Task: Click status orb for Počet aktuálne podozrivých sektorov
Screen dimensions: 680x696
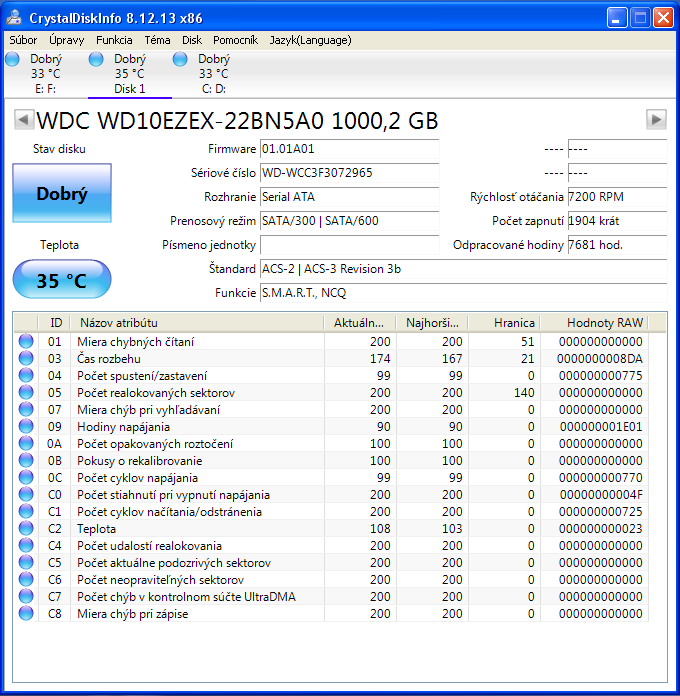Action: [x=26, y=562]
